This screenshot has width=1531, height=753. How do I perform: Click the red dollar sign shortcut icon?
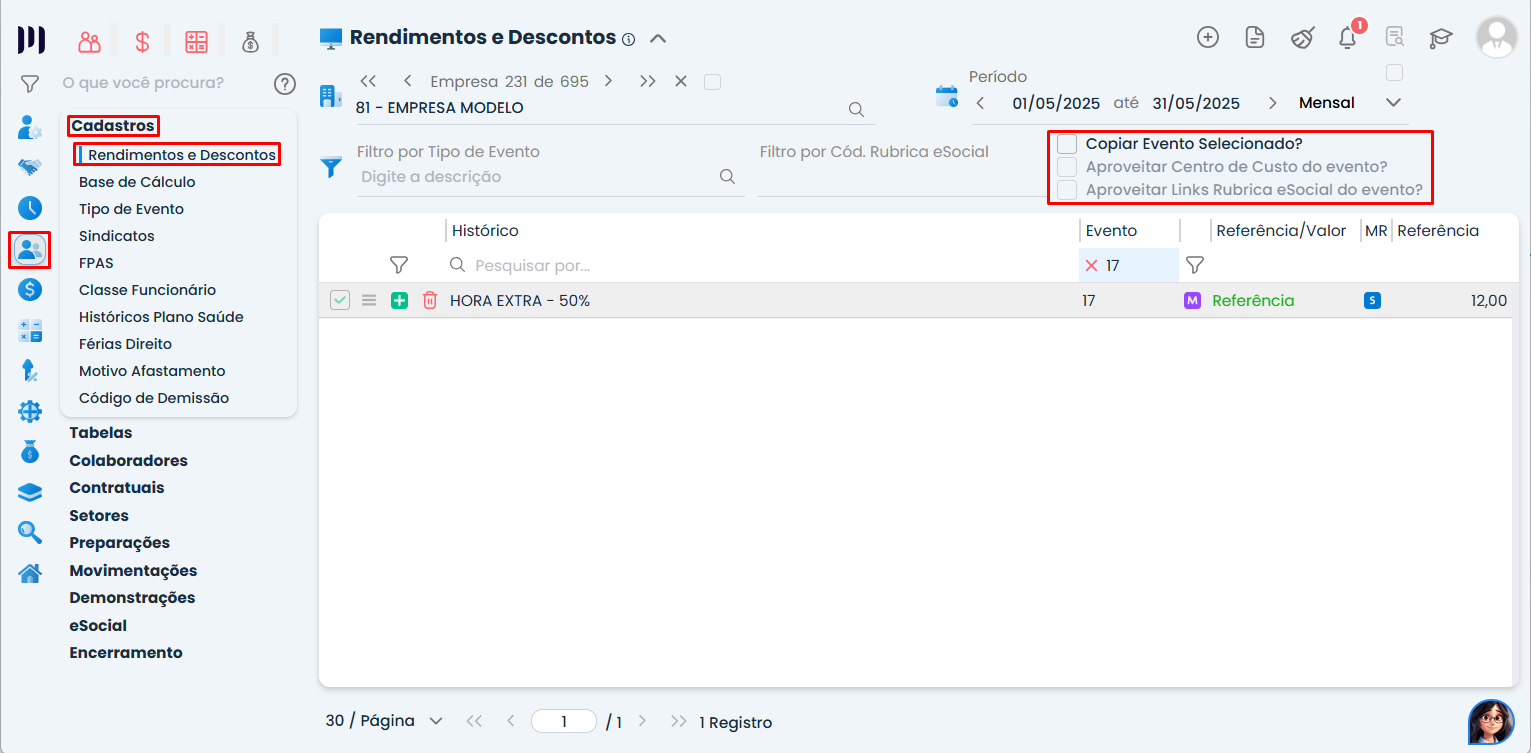coord(142,42)
